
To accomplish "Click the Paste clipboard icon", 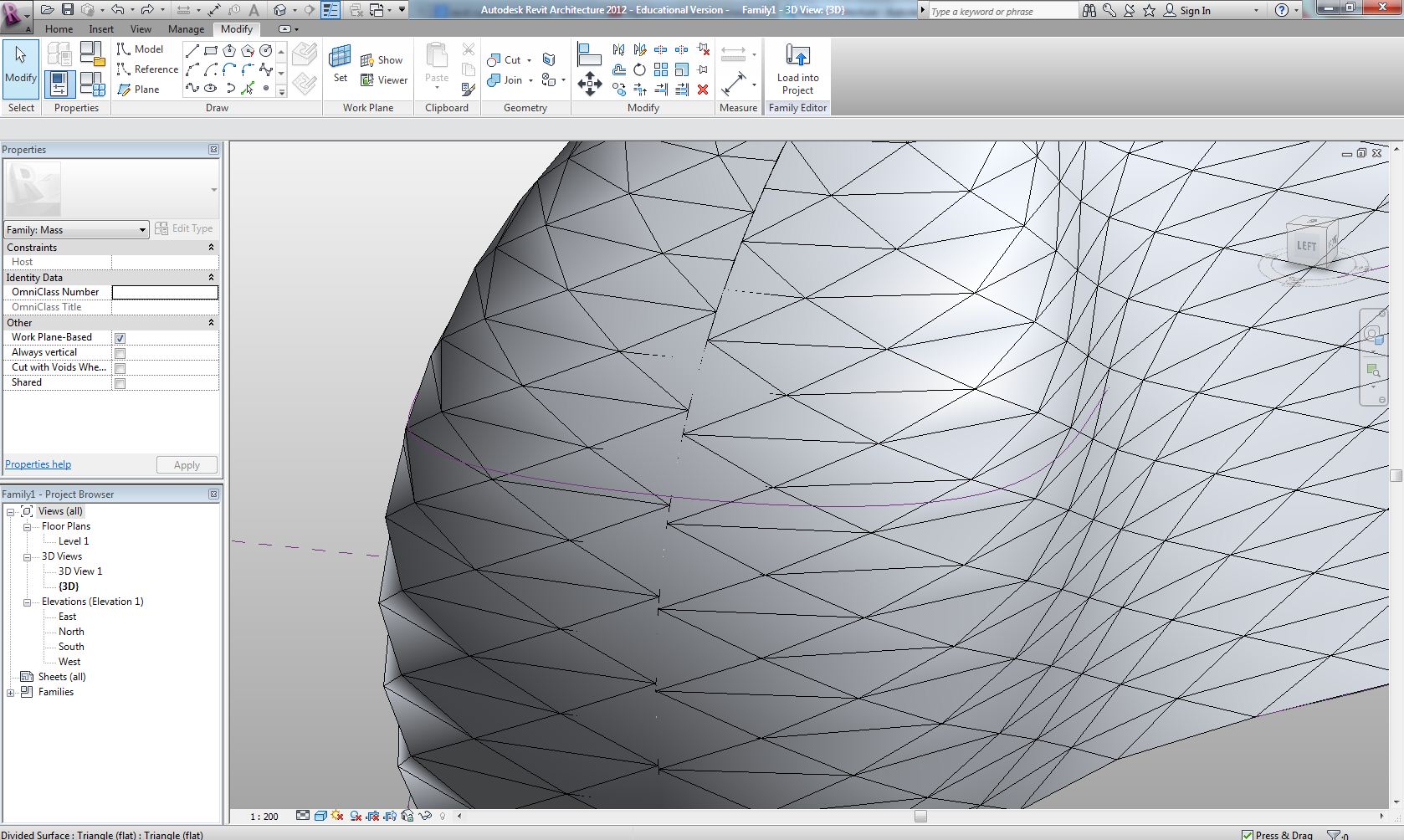I will pyautogui.click(x=436, y=59).
